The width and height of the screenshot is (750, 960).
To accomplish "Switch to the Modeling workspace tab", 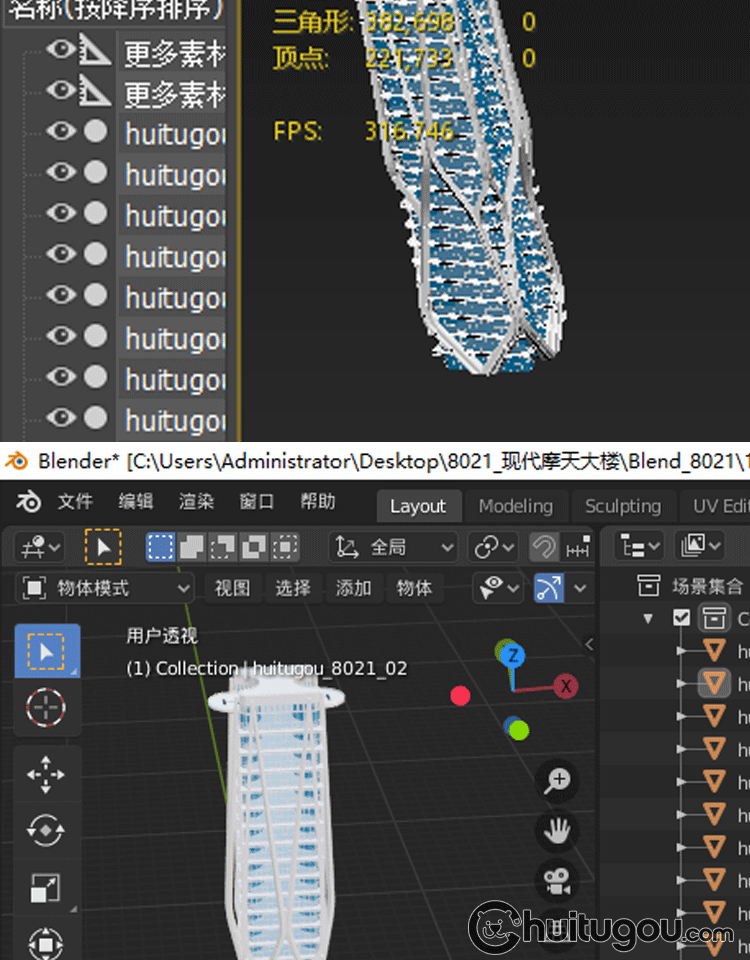I will point(515,506).
